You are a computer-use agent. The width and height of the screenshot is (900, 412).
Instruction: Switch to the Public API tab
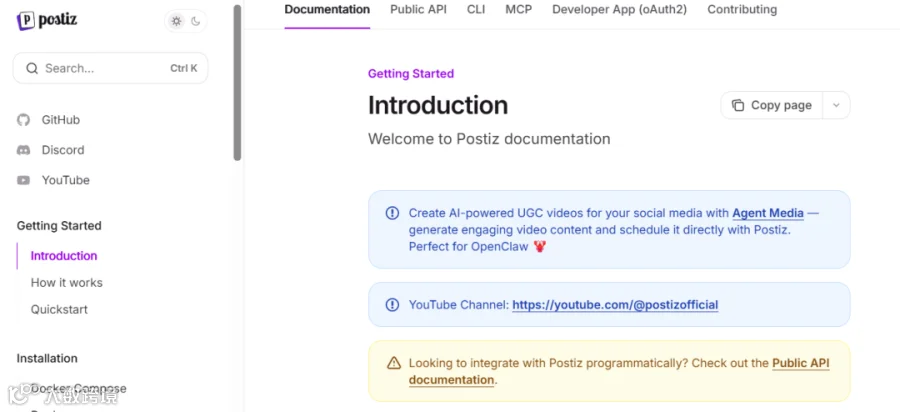418,10
